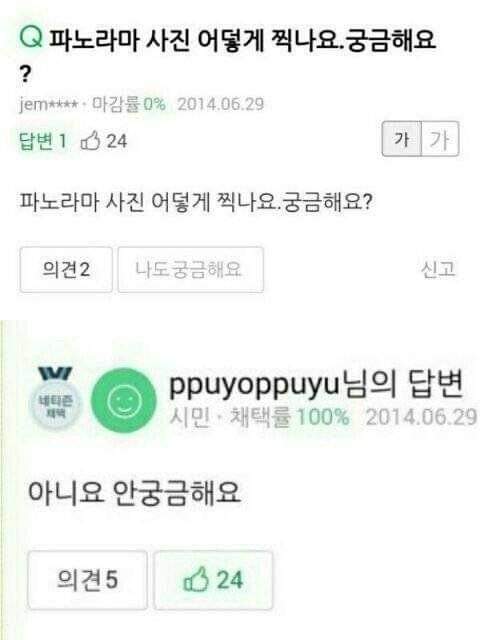Open the 의견5 comments on answer
480x640 pixels.
[x=87, y=580]
